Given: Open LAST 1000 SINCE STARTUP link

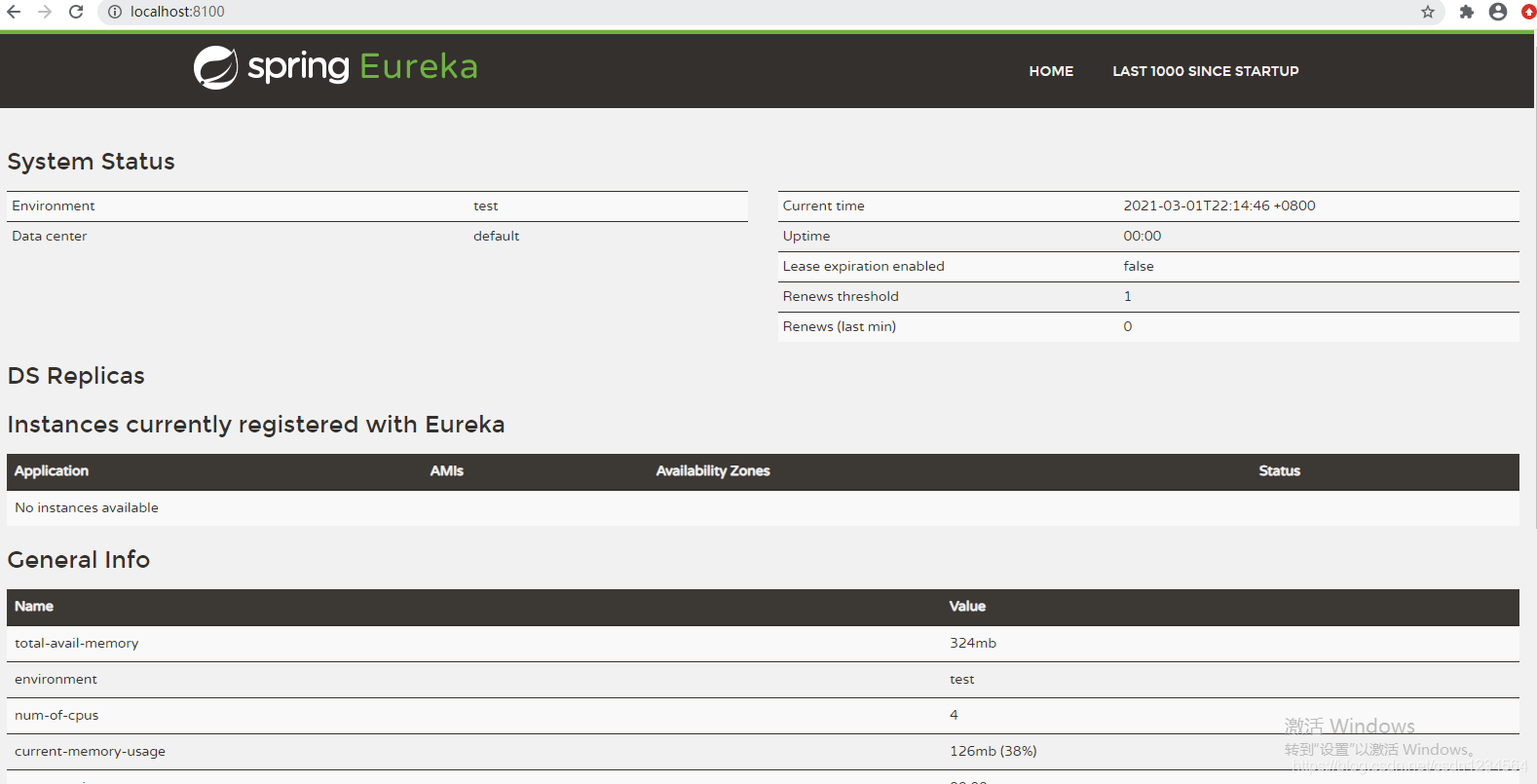Looking at the screenshot, I should [1206, 71].
